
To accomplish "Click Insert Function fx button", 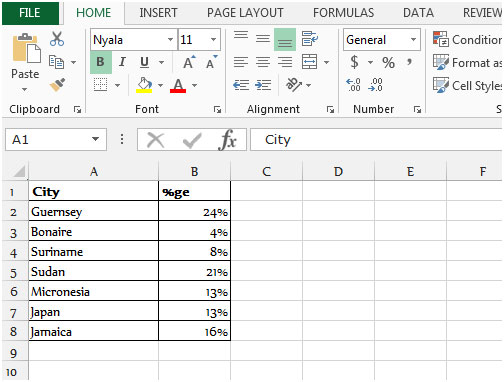I will 227,139.
